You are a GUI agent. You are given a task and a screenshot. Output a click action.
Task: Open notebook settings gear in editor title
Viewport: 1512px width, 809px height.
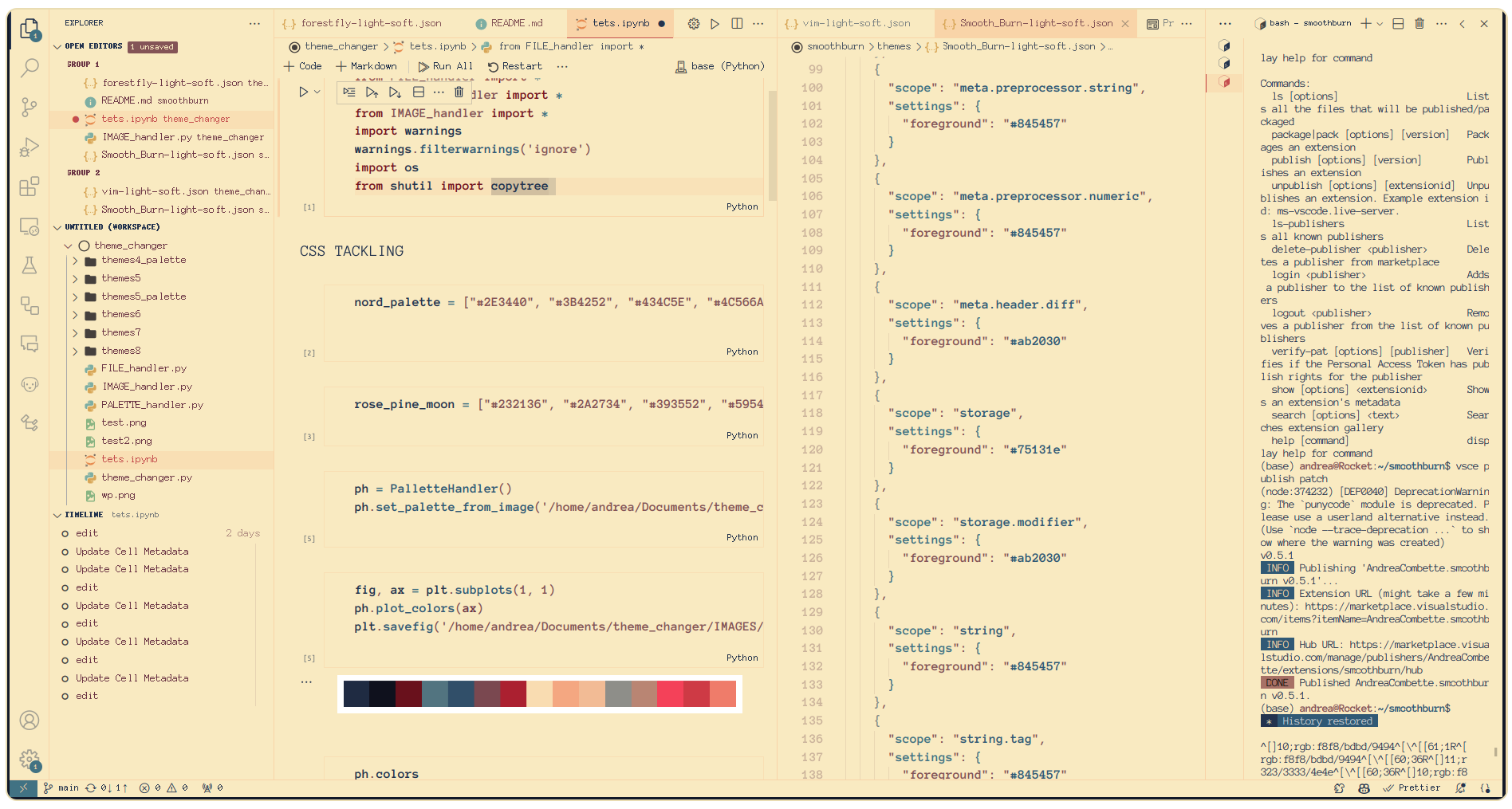pyautogui.click(x=694, y=24)
